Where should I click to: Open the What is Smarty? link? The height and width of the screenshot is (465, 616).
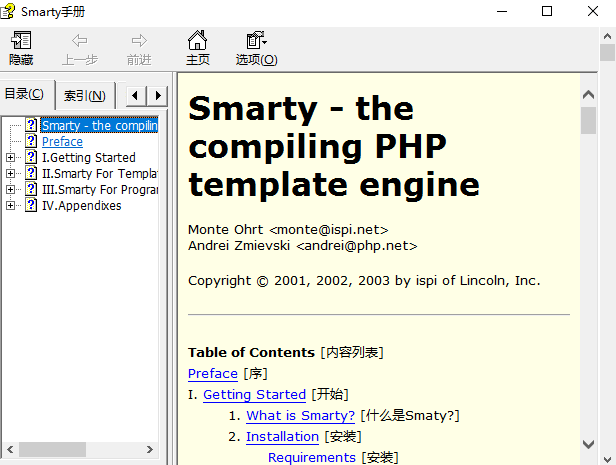[x=300, y=416]
